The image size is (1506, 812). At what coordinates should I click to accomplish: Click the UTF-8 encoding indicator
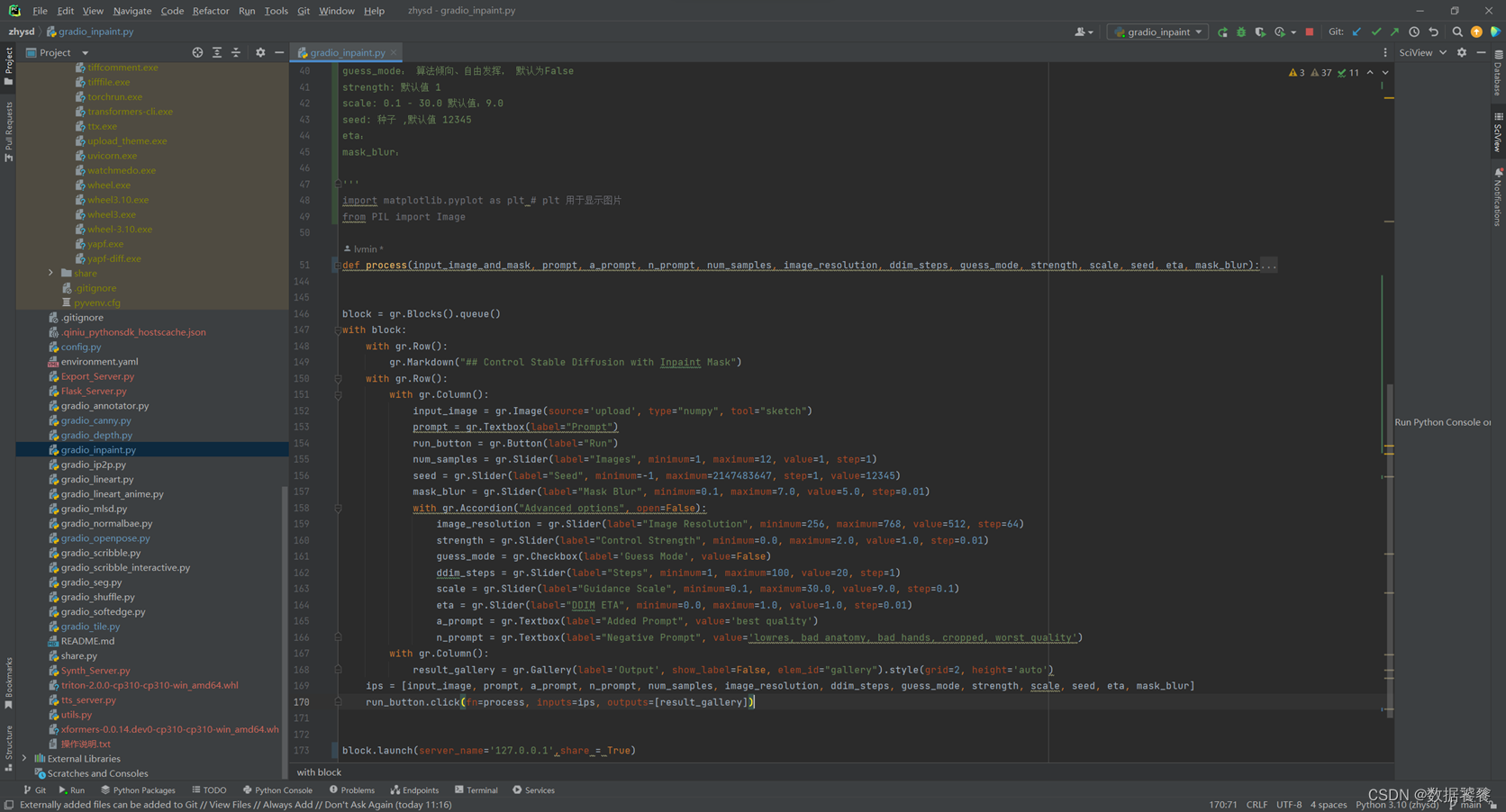coord(1289,805)
